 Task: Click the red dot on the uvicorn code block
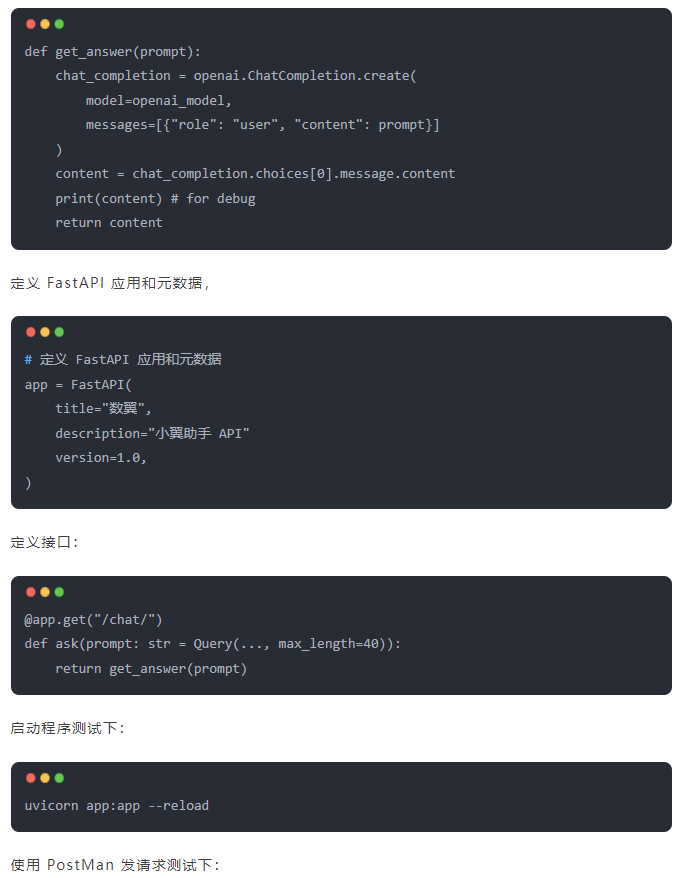pos(31,778)
